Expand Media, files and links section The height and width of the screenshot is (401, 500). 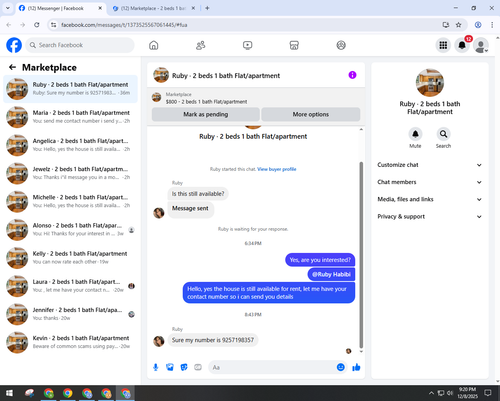(x=430, y=199)
